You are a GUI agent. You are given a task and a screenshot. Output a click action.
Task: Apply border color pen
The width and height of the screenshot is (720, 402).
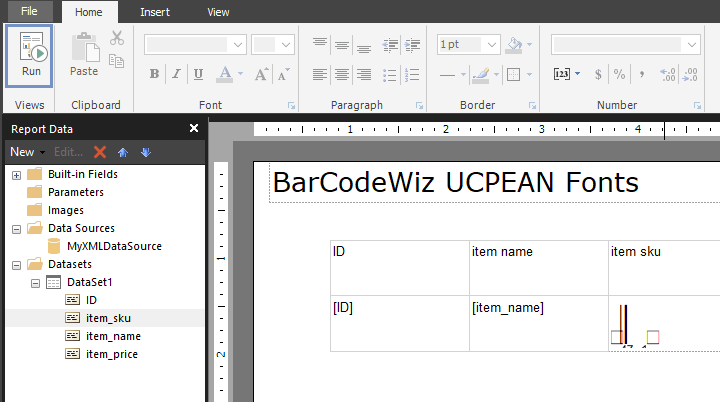click(x=481, y=74)
